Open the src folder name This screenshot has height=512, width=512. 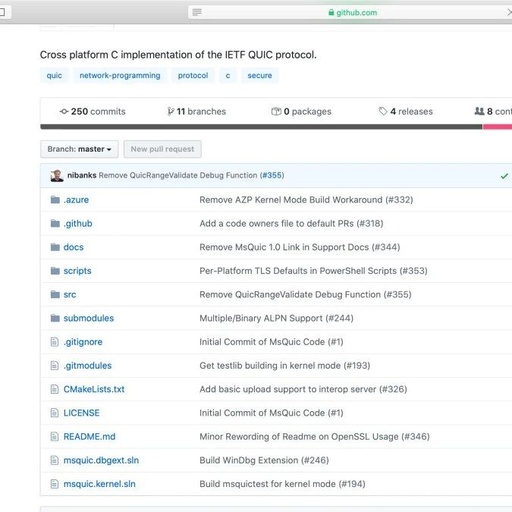70,294
